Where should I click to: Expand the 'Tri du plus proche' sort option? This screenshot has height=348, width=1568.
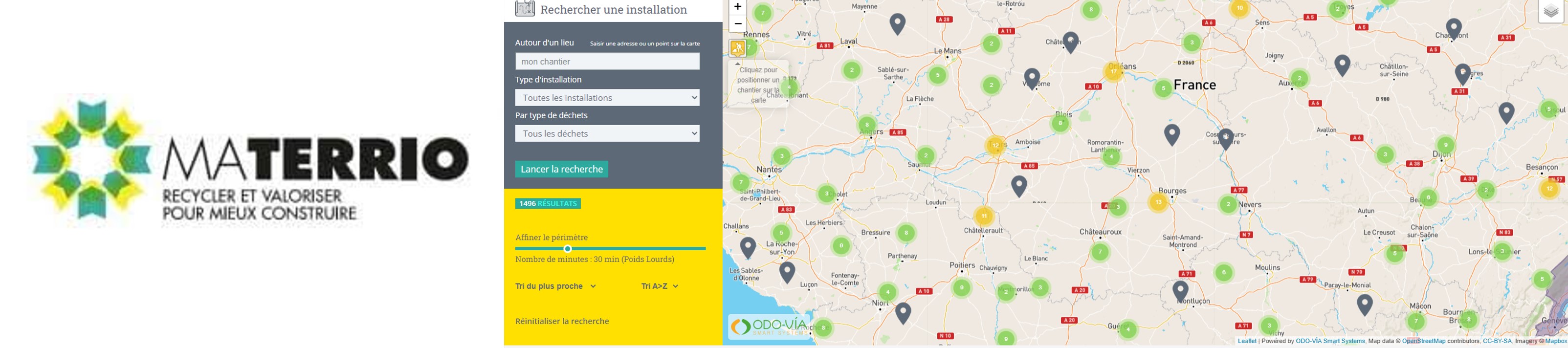(x=556, y=286)
